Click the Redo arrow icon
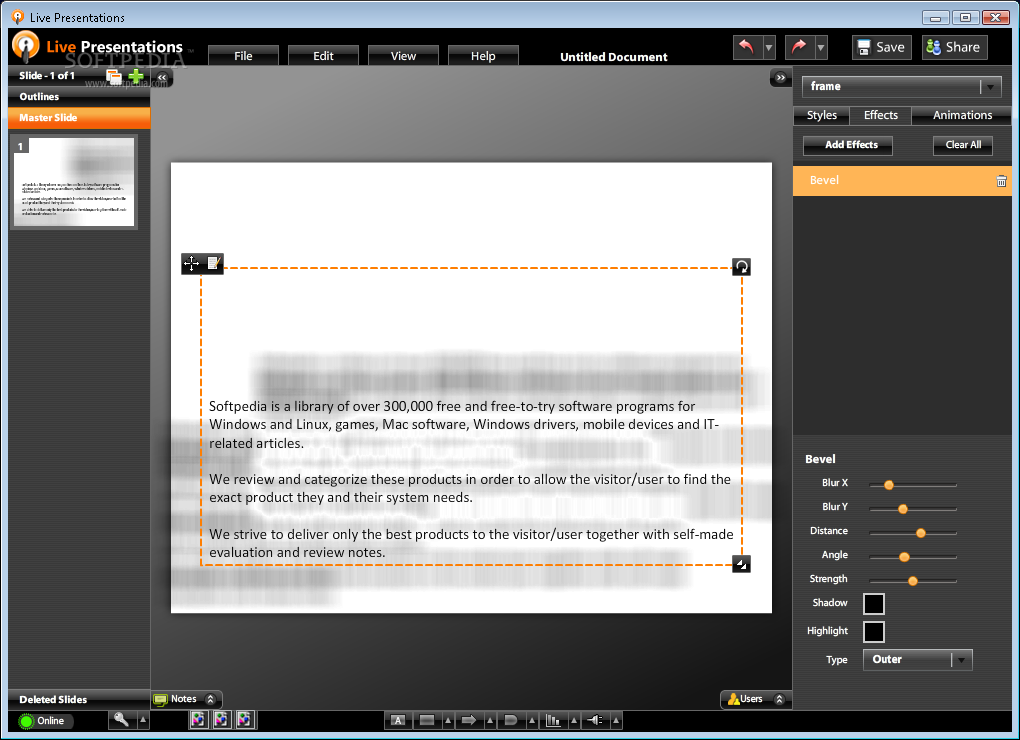The height and width of the screenshot is (740, 1020). (799, 47)
